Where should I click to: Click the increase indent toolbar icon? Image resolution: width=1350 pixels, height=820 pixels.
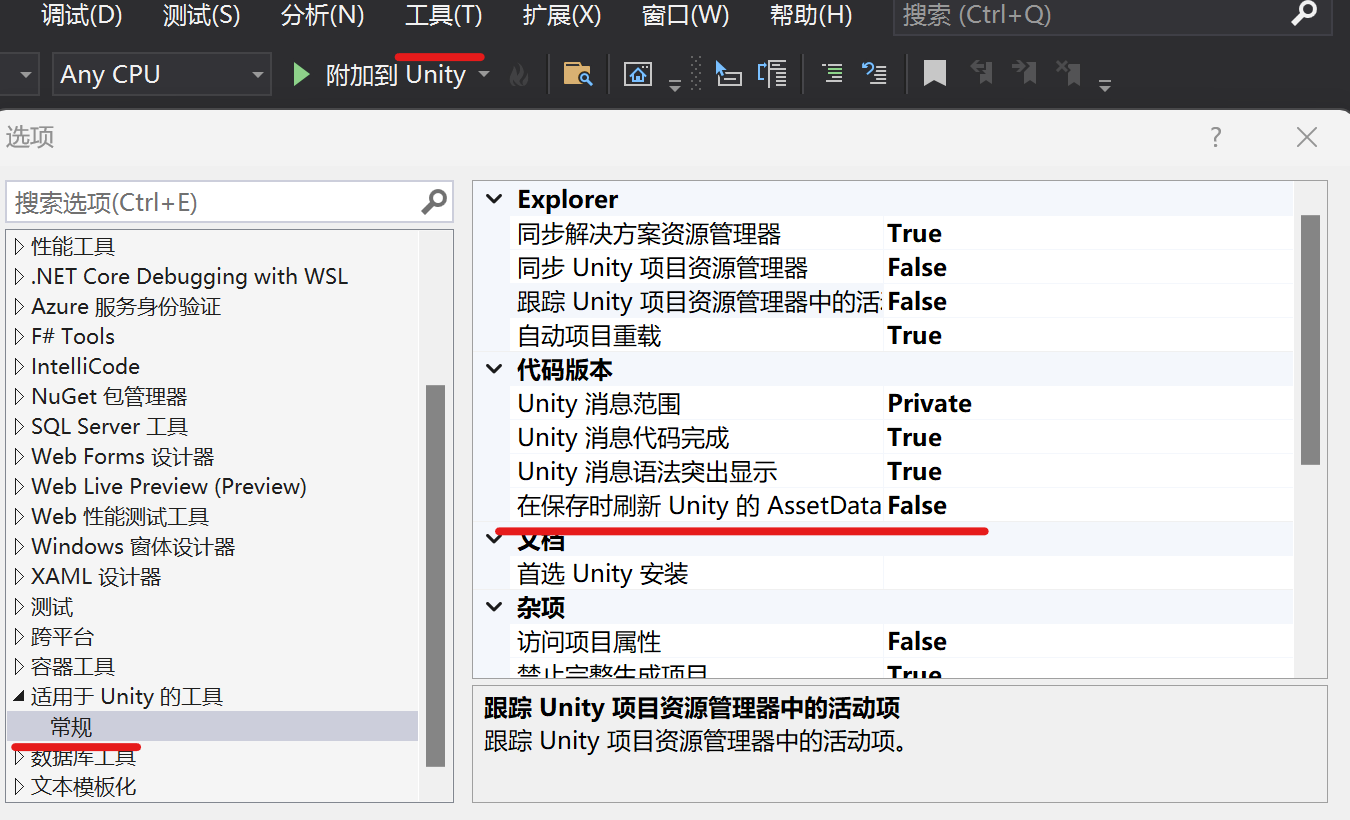coord(831,73)
